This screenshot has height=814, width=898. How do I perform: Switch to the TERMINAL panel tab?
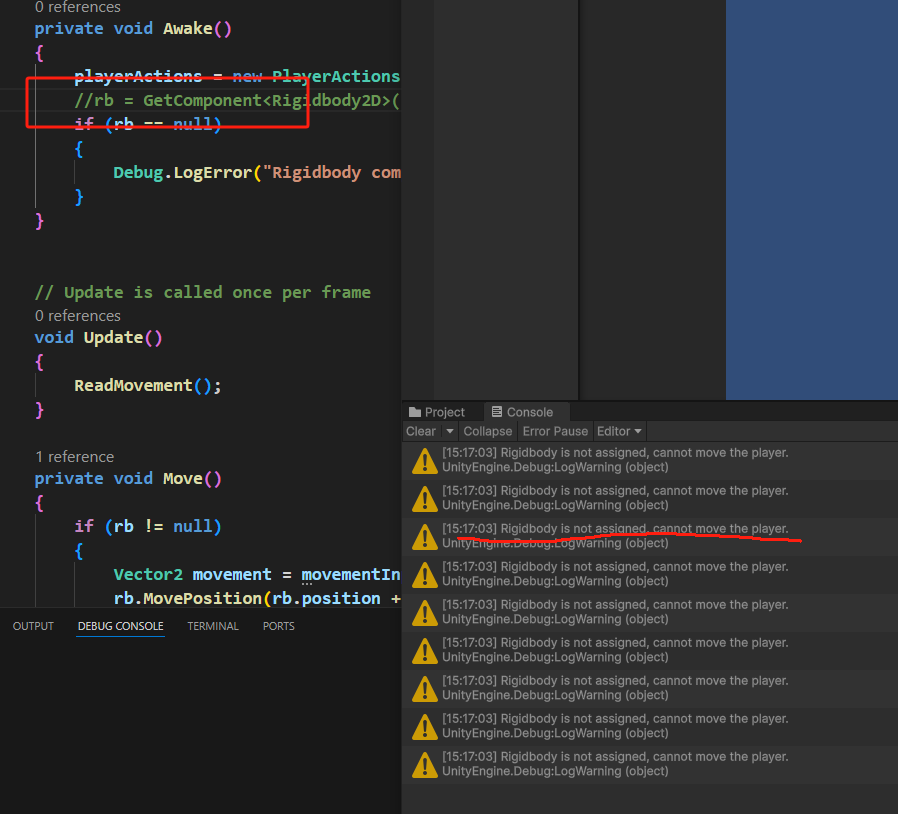pyautogui.click(x=213, y=626)
